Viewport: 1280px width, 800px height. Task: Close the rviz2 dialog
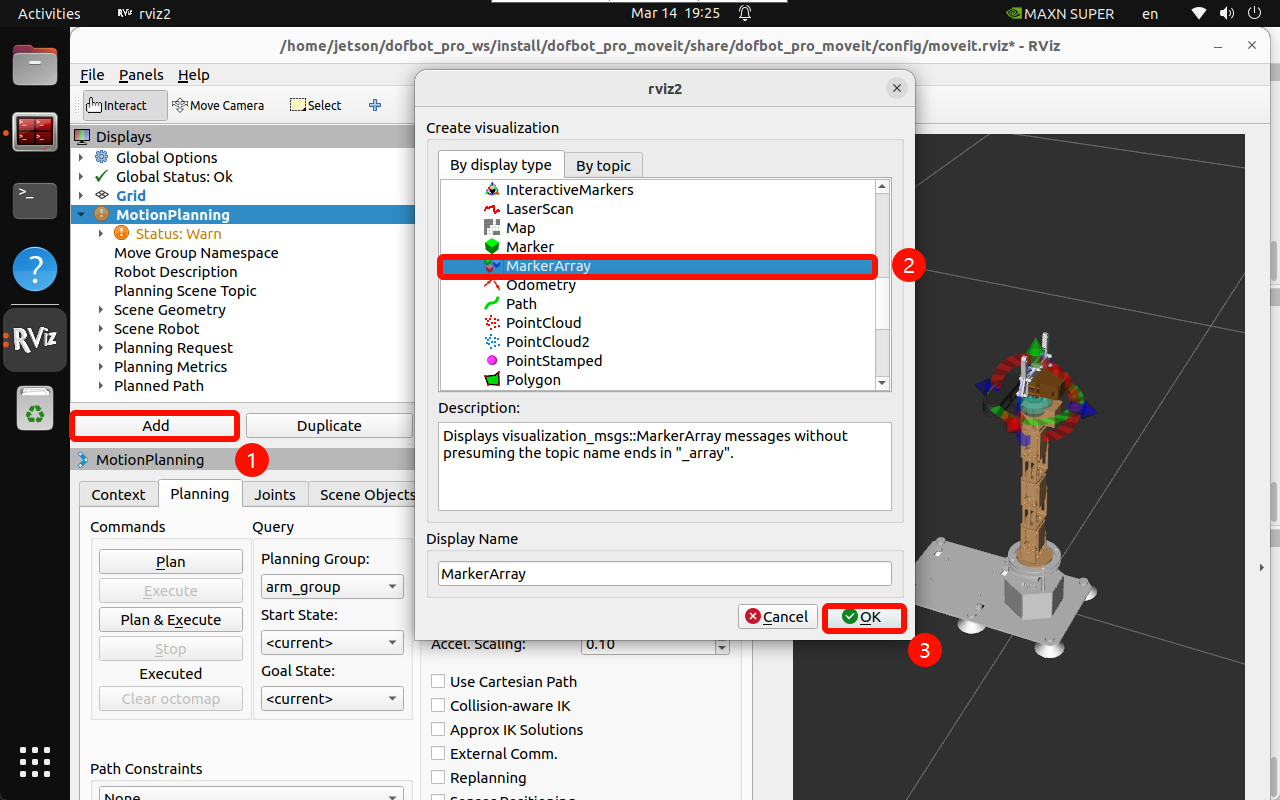pos(897,88)
